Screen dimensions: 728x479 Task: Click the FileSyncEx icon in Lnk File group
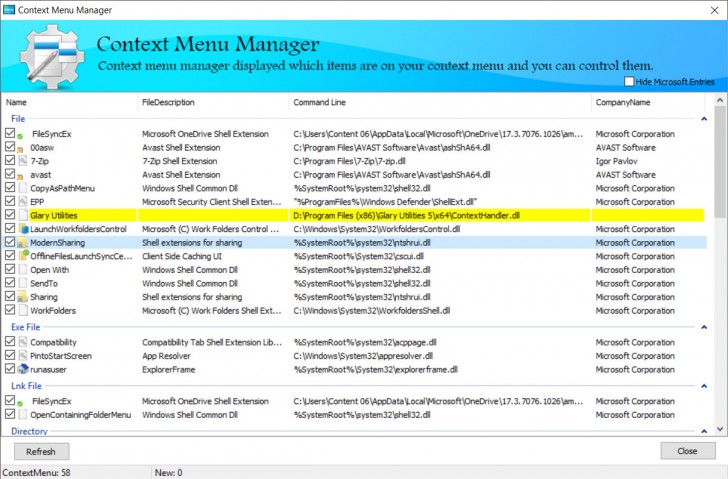click(20, 403)
